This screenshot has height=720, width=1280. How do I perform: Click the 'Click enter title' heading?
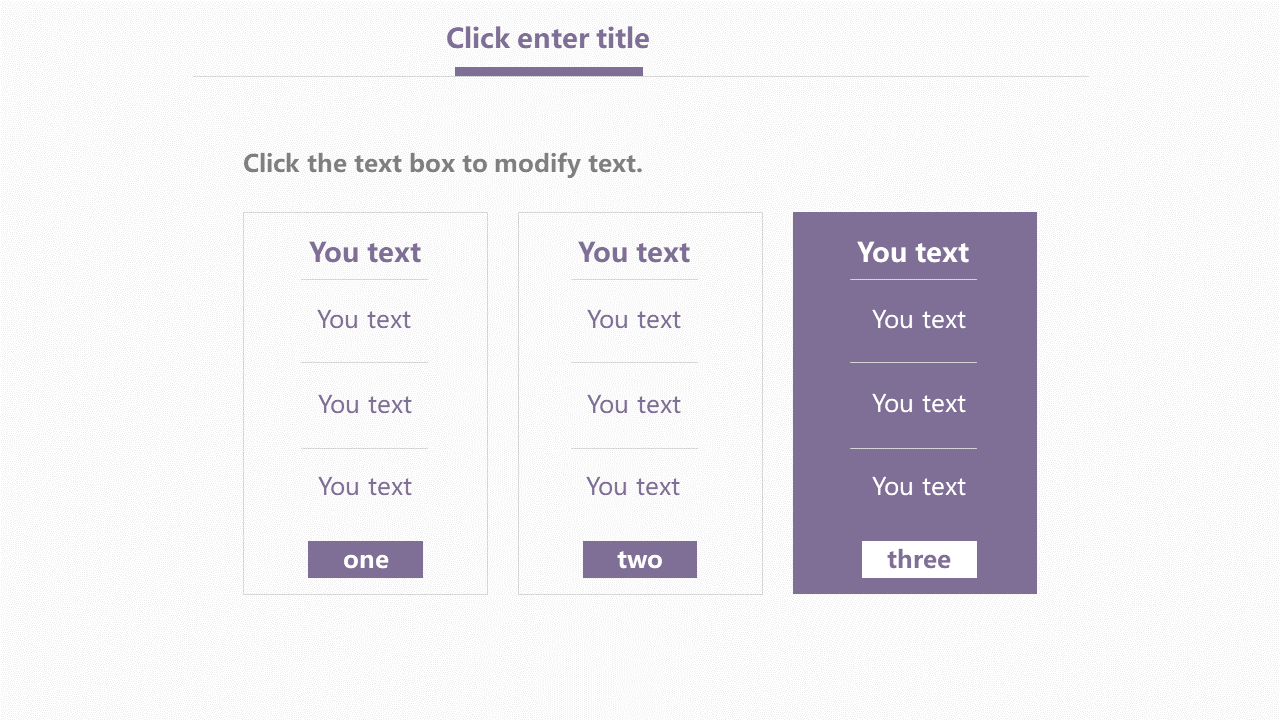tap(547, 38)
